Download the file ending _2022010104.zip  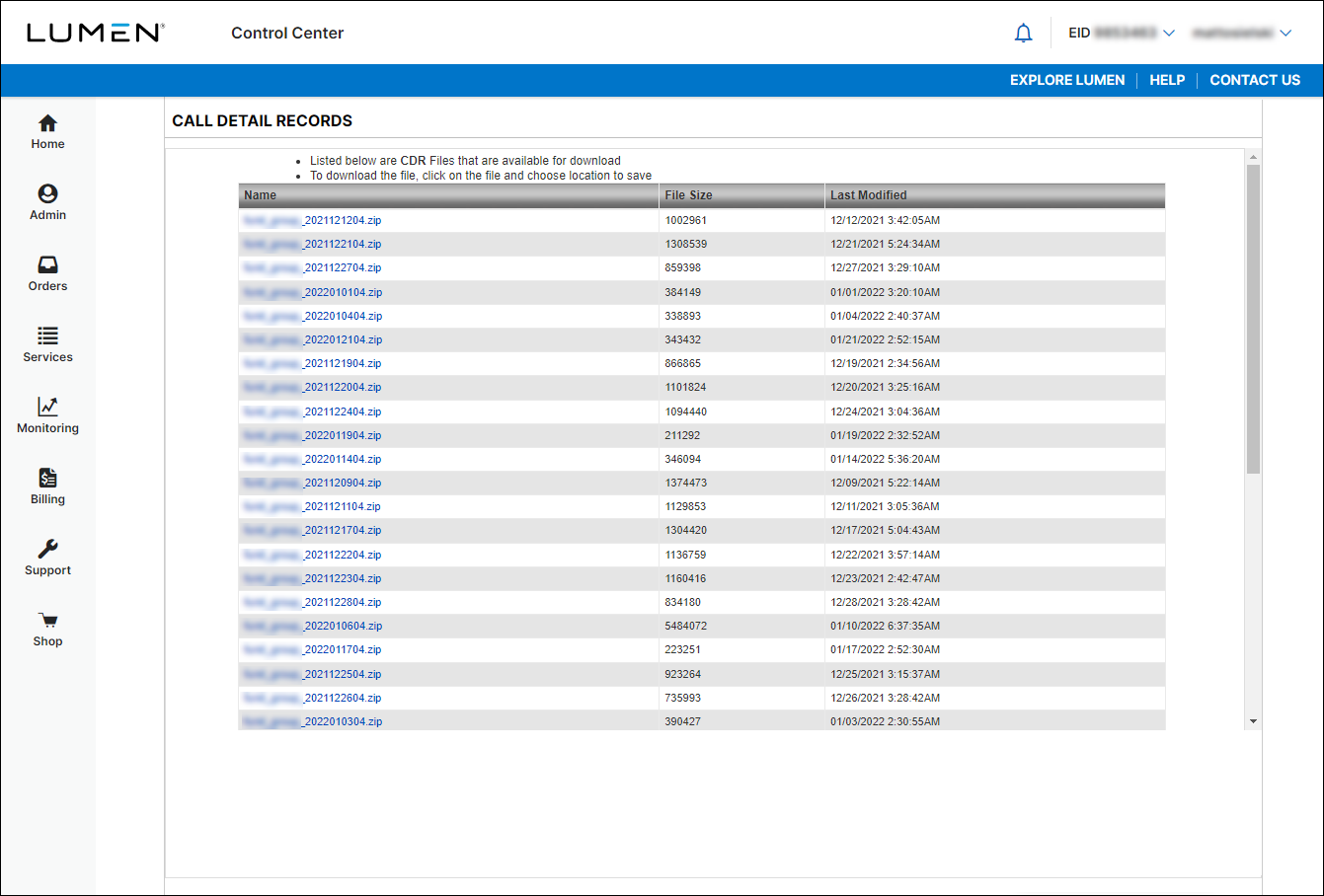tap(312, 292)
